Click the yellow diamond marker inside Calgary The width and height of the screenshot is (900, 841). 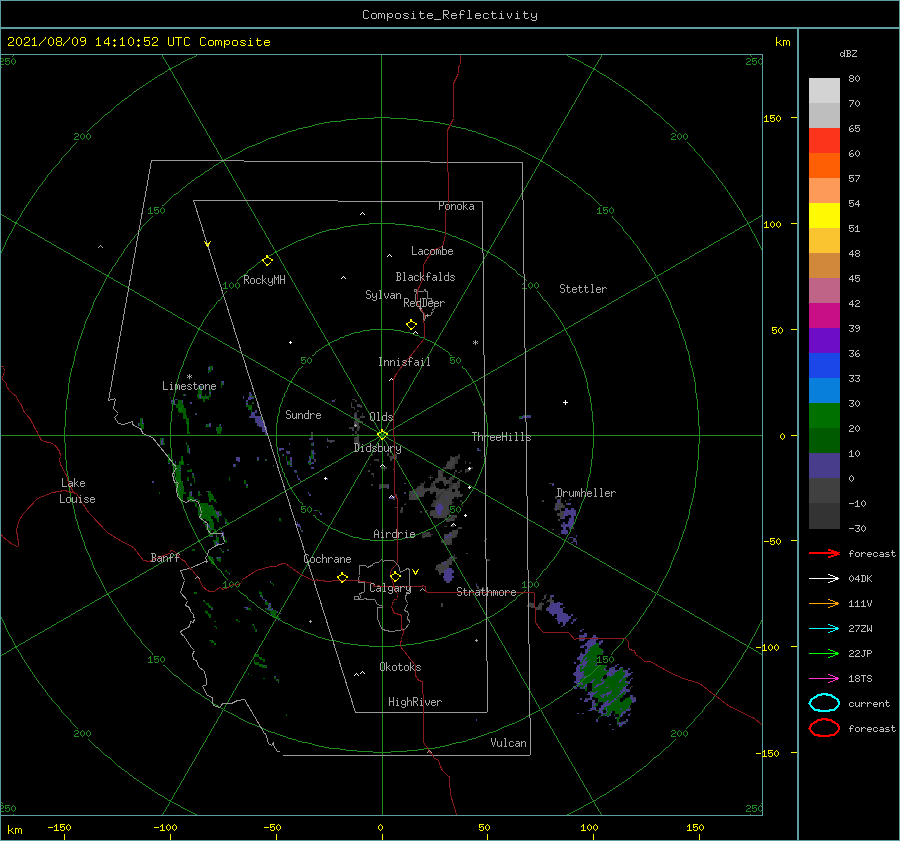[395, 576]
